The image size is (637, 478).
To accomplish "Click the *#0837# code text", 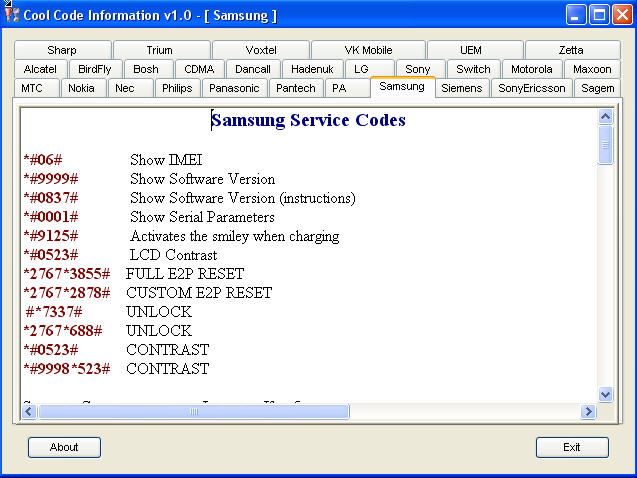I will pos(51,198).
